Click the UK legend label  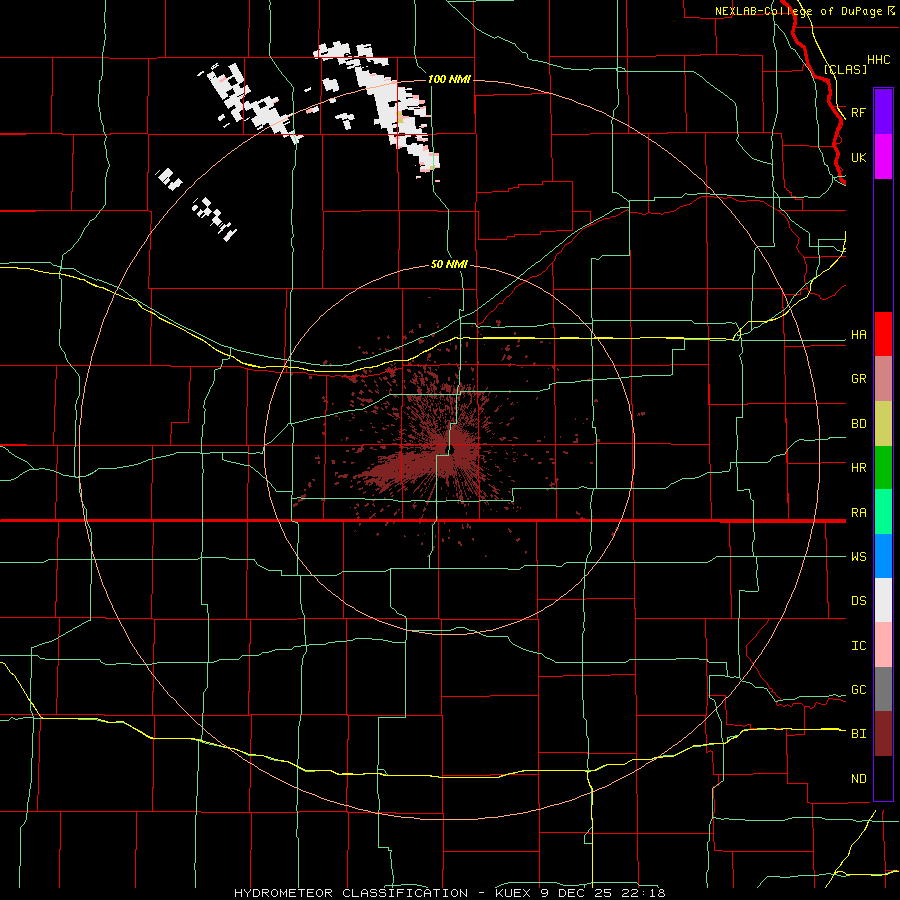pos(858,157)
